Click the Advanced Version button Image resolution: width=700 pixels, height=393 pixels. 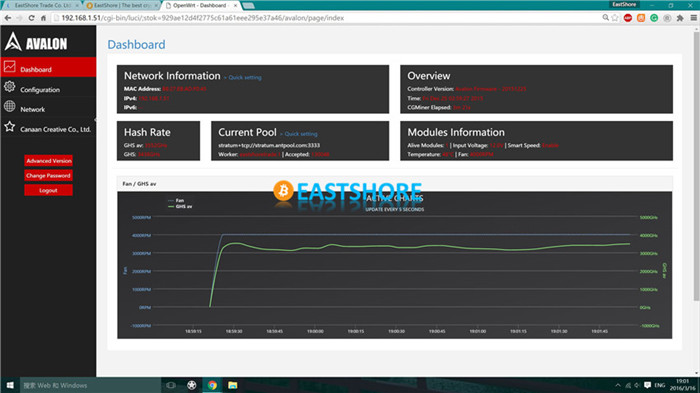(48, 161)
